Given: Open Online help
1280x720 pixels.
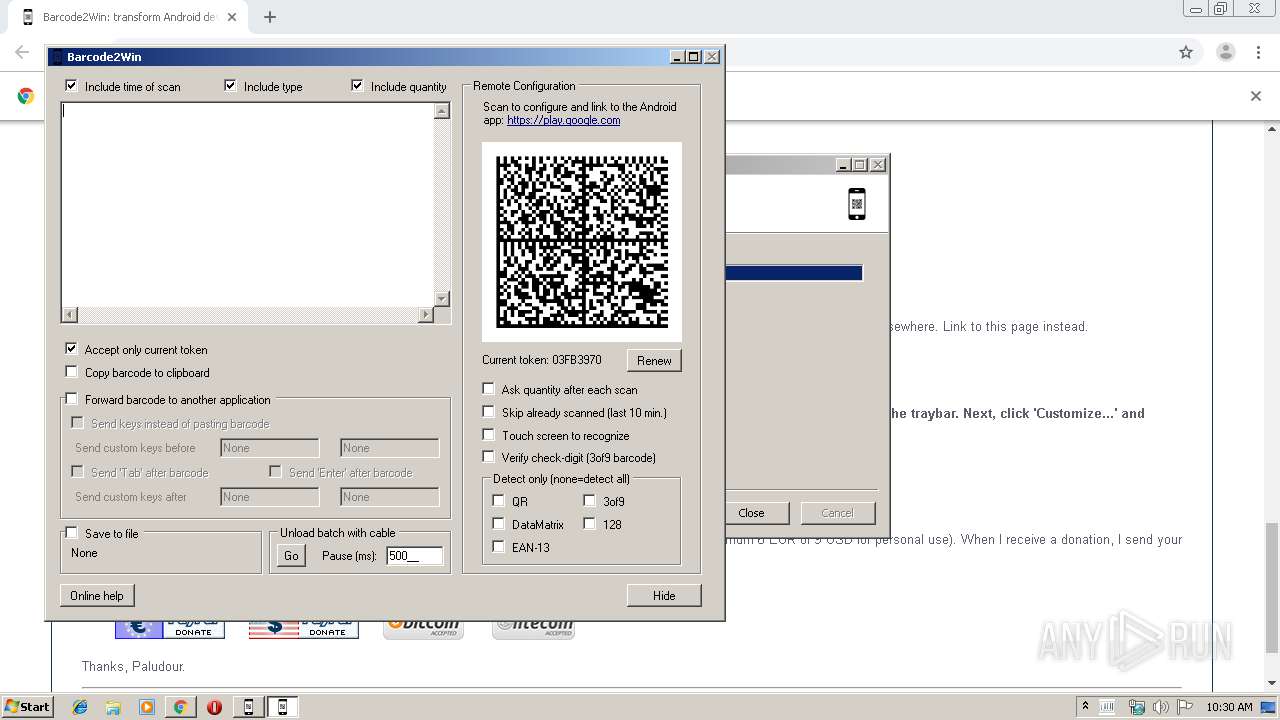Looking at the screenshot, I should pos(97,595).
